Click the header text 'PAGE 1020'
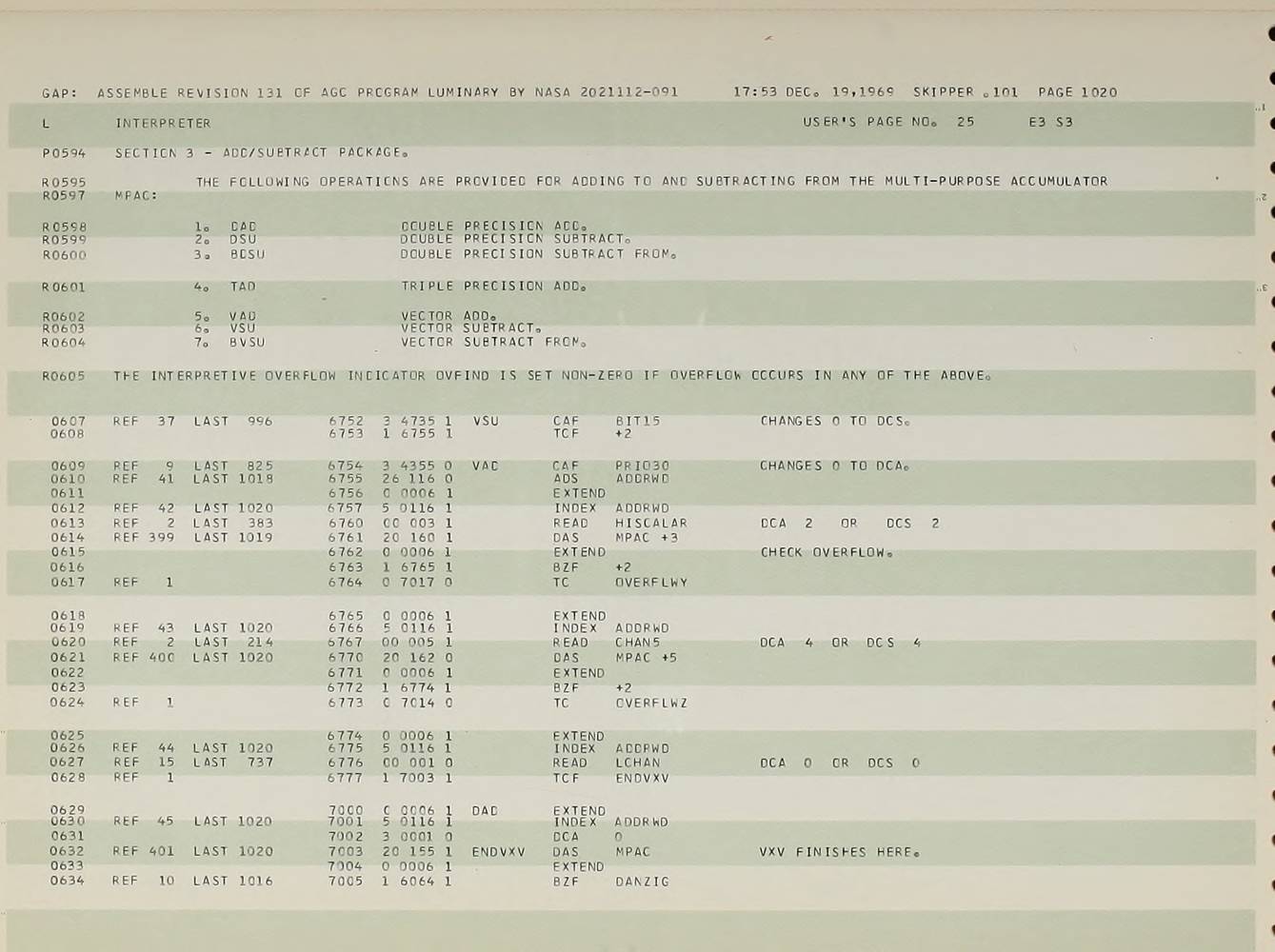The image size is (1275, 952). (1077, 92)
